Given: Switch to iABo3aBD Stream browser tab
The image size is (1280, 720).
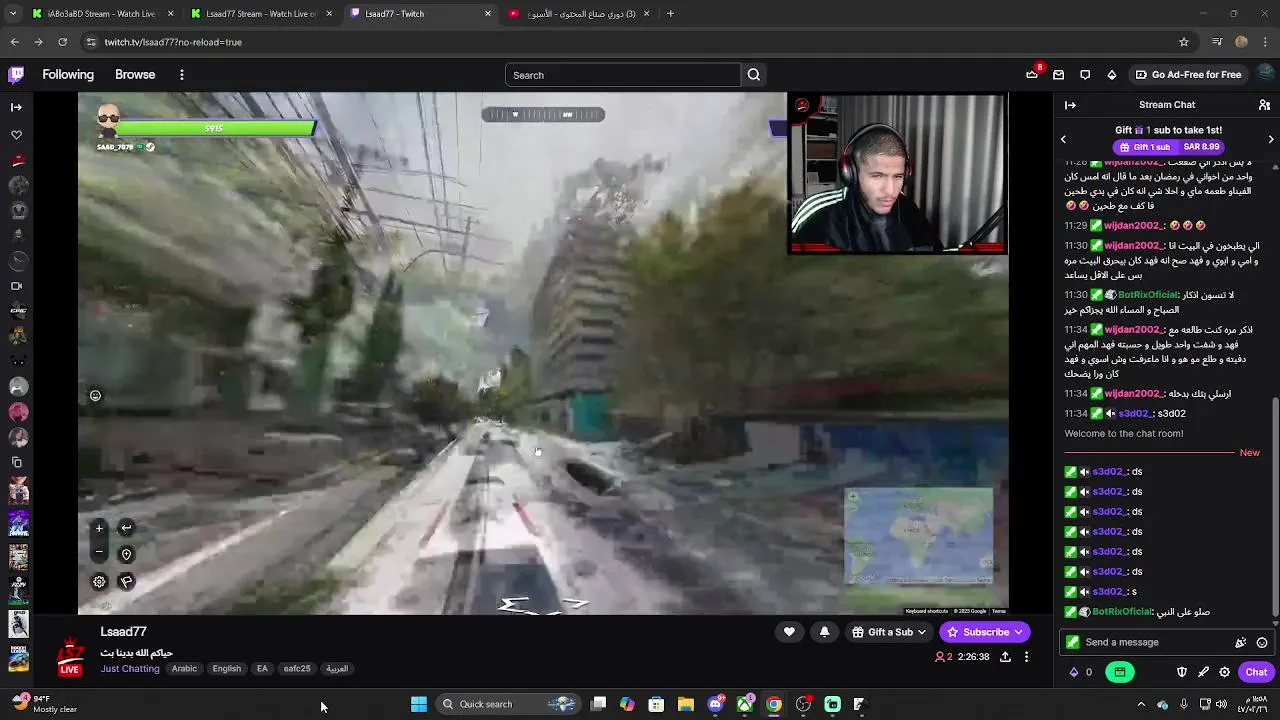Looking at the screenshot, I should pyautogui.click(x=100, y=14).
